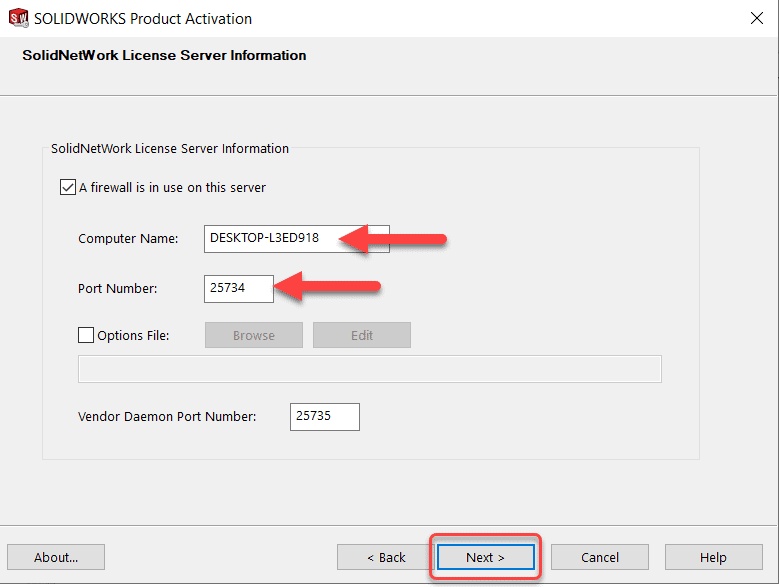Viewport: 779px width, 587px height.
Task: Click the "Vendor Daemon Port Number:" label
Action: tap(167, 417)
